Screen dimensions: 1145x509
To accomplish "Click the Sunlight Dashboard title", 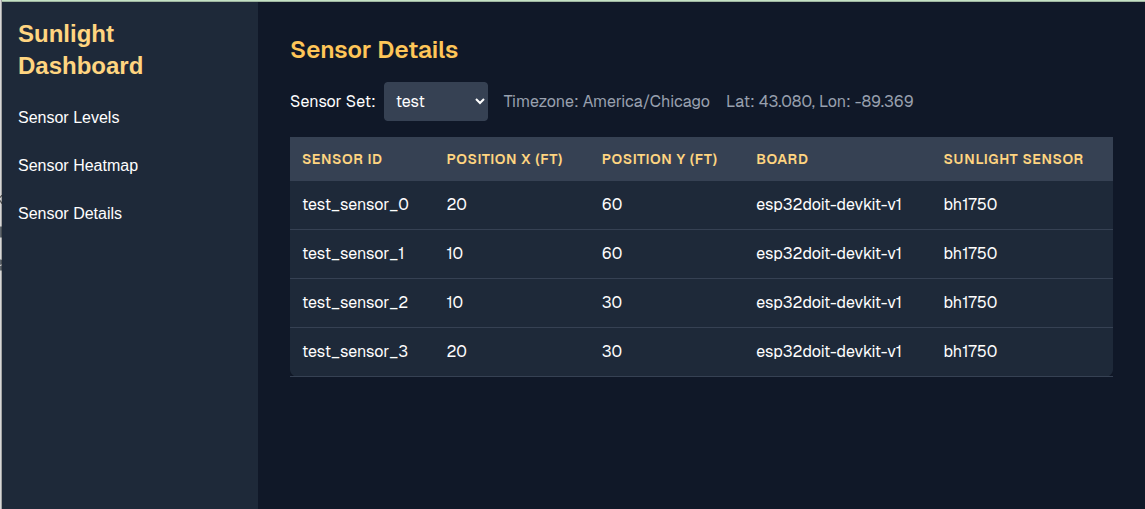I will [x=80, y=50].
